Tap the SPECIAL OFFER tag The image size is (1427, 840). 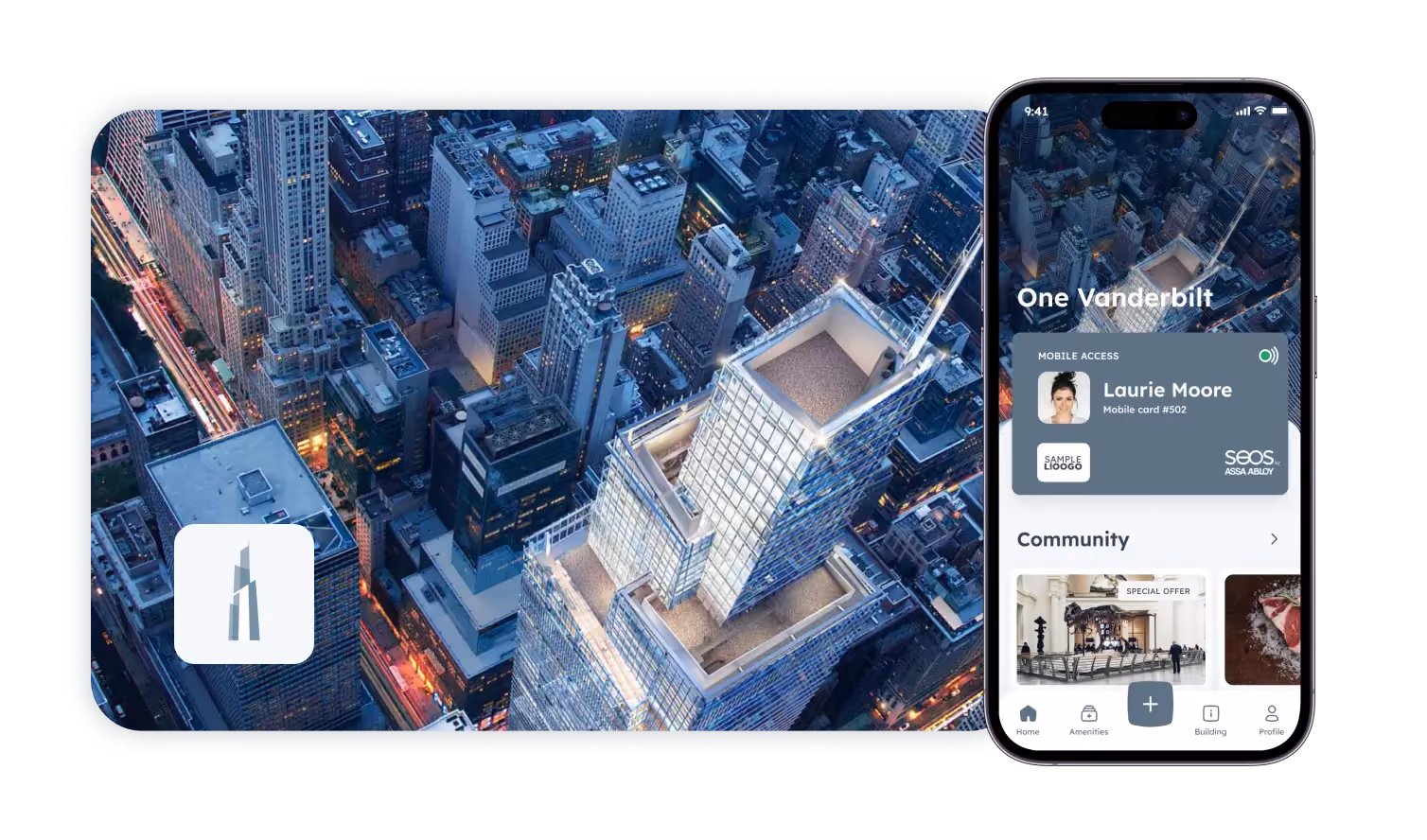[x=1158, y=591]
